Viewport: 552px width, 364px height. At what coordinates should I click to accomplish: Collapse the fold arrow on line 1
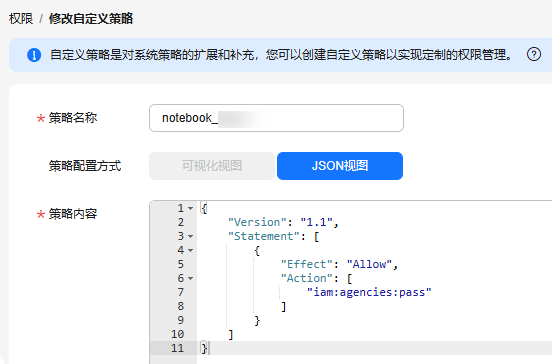[190, 208]
